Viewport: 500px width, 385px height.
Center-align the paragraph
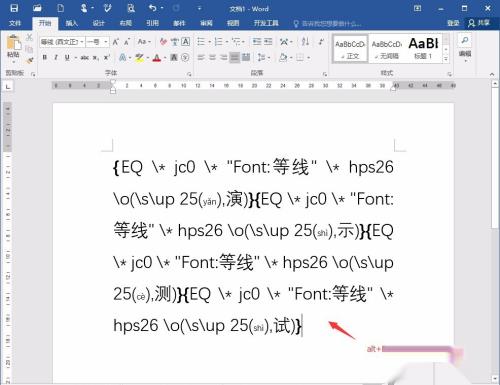[x=212, y=58]
